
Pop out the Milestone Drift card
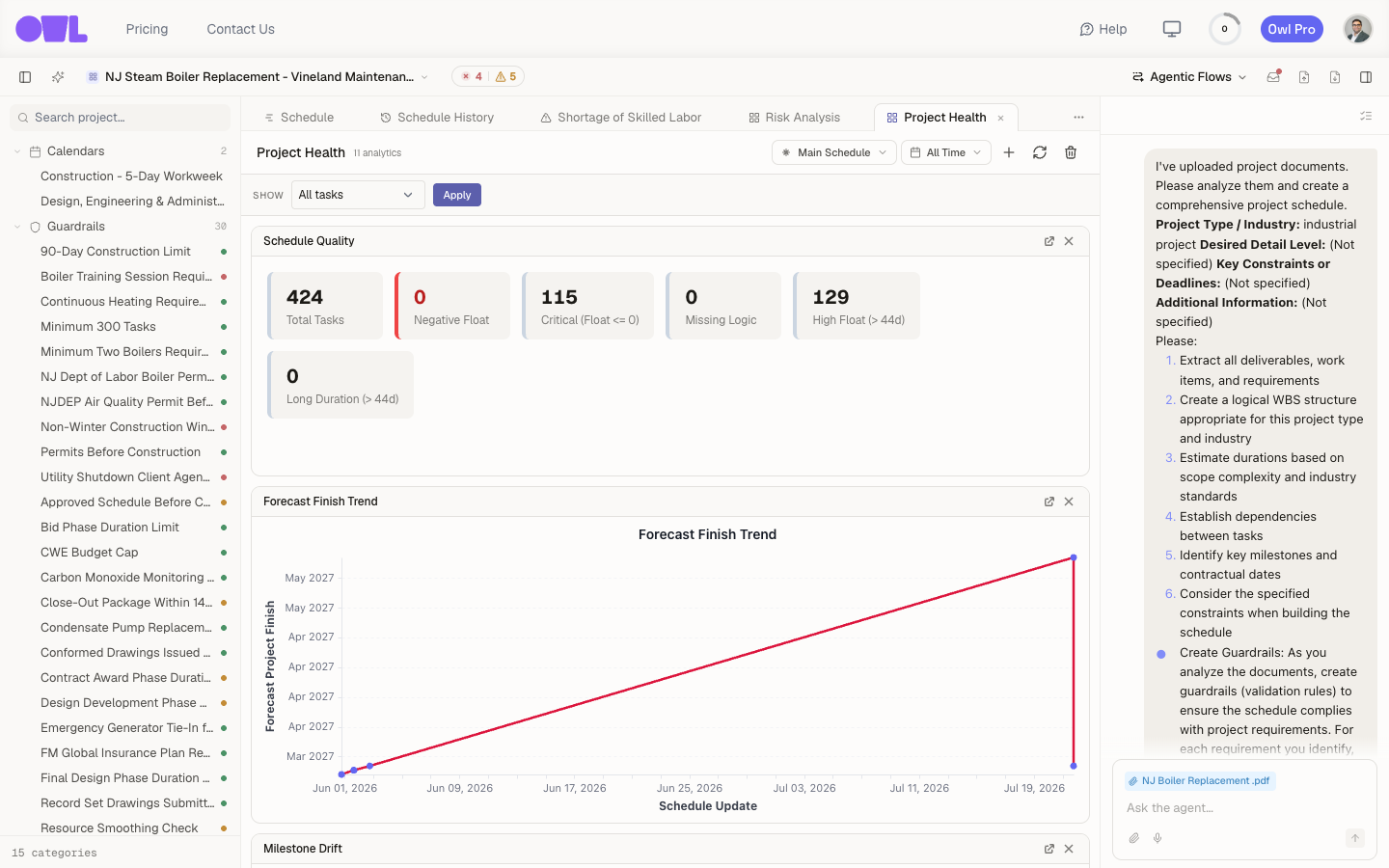[1049, 849]
